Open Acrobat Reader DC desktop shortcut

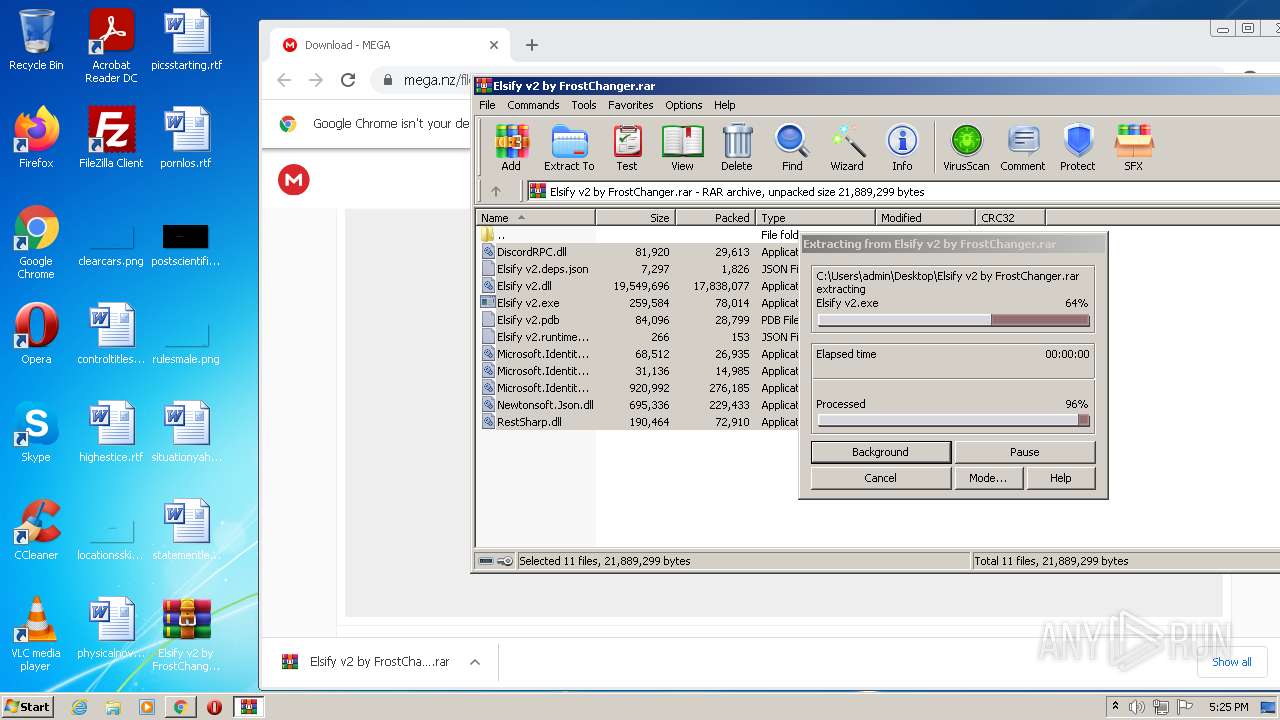click(x=111, y=46)
